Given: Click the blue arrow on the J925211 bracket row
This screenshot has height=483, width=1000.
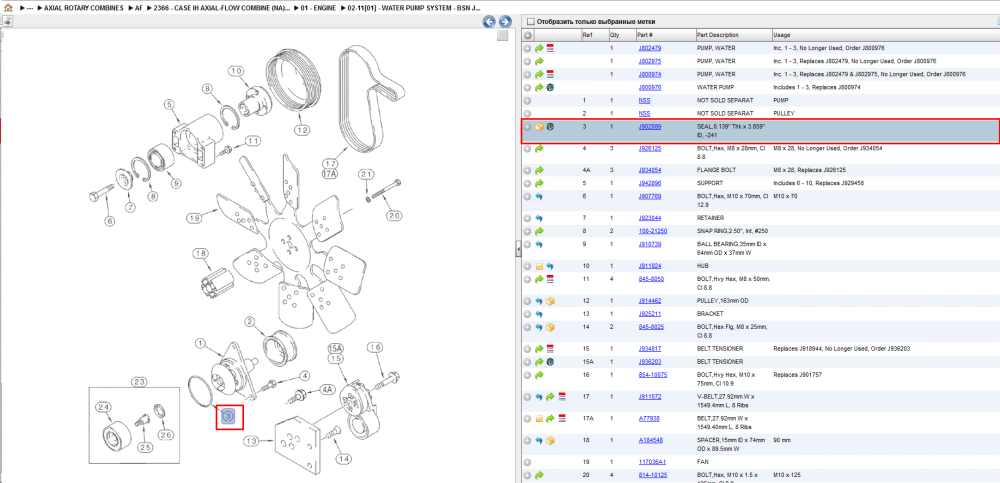Looking at the screenshot, I should 539,314.
